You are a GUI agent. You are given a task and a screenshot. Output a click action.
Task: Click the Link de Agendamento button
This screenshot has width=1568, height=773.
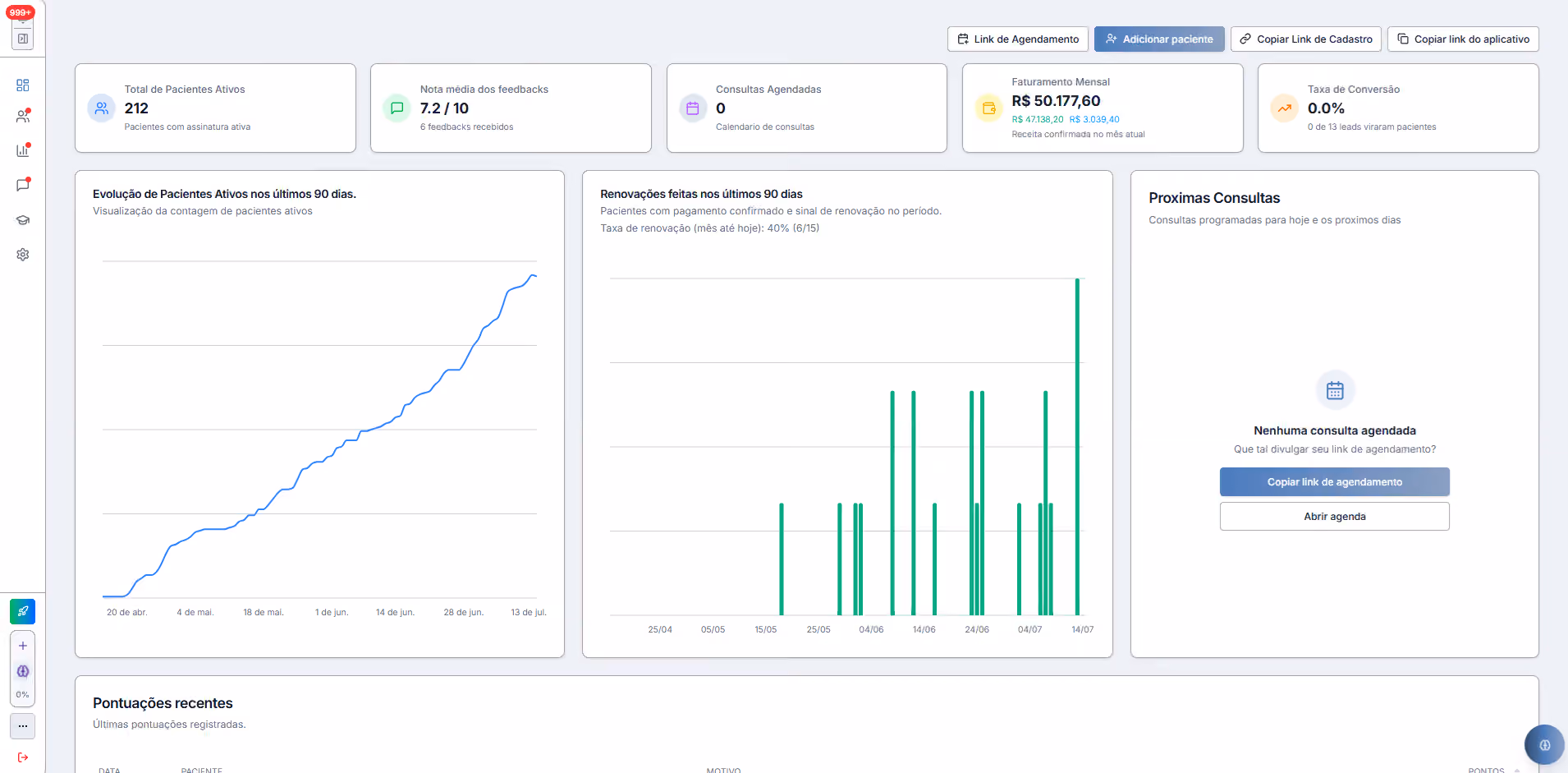click(1018, 39)
